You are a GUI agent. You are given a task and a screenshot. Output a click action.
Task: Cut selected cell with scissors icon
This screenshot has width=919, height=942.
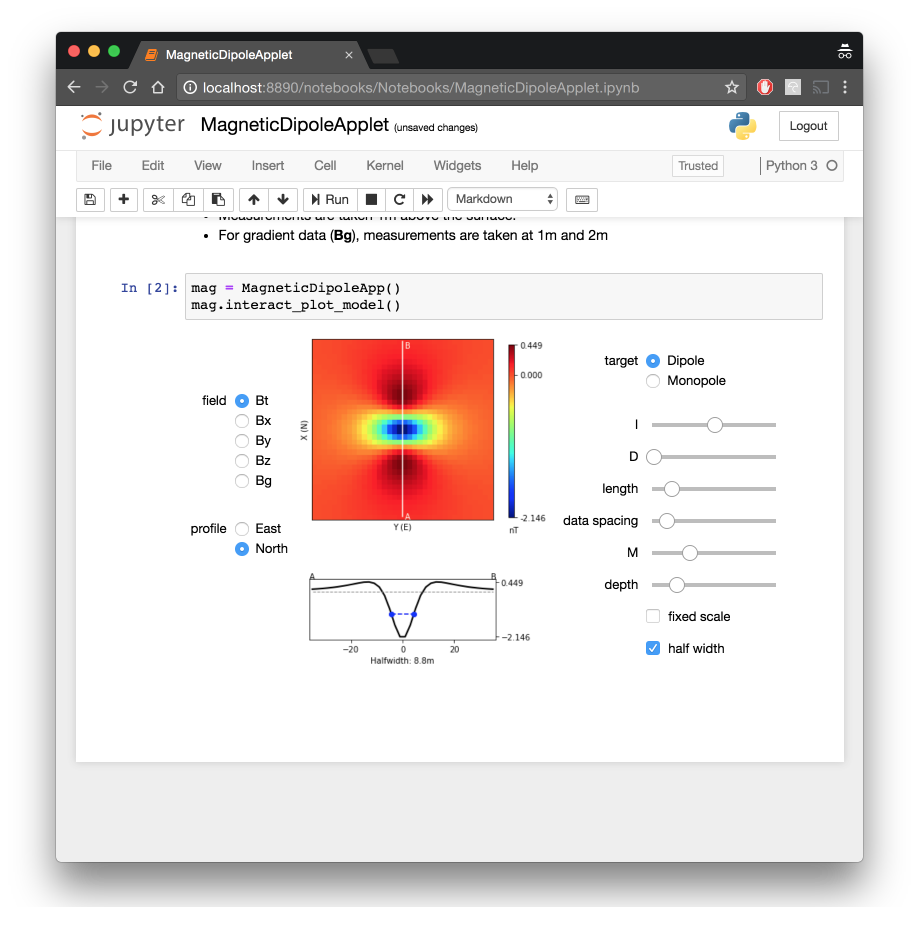click(158, 200)
